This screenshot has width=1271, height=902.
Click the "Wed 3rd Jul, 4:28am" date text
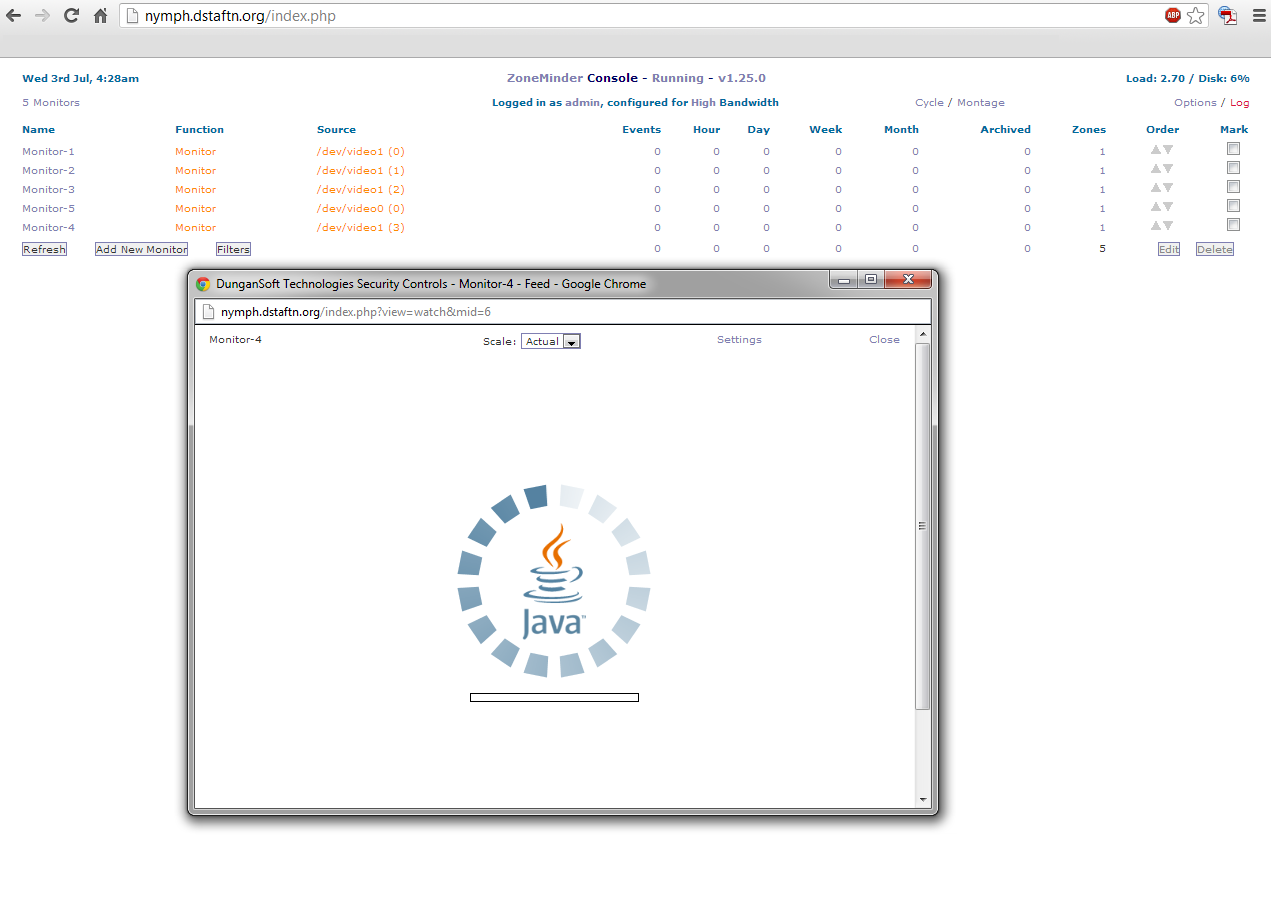(x=81, y=78)
